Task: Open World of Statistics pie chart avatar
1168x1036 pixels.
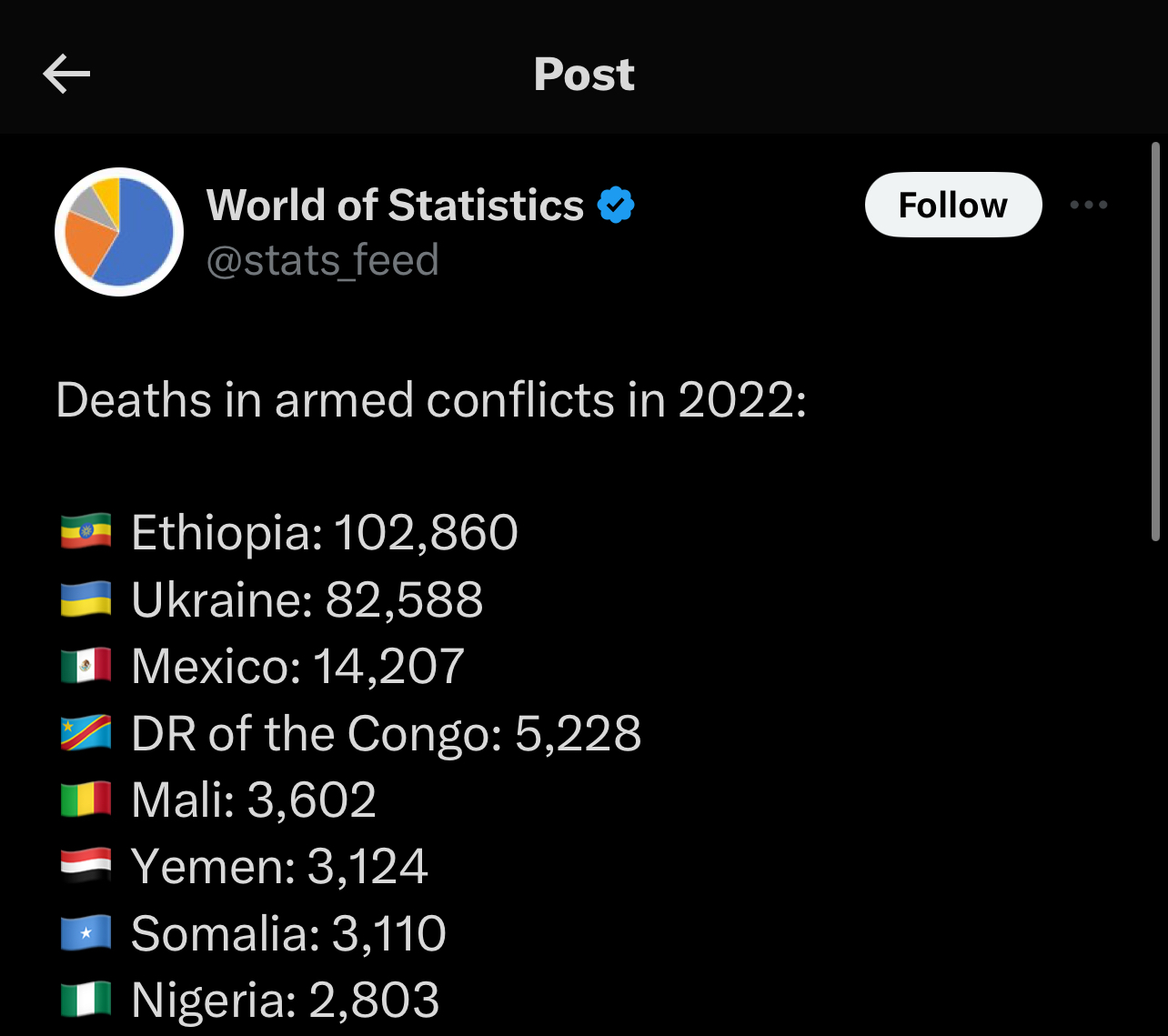Action: pyautogui.click(x=119, y=232)
